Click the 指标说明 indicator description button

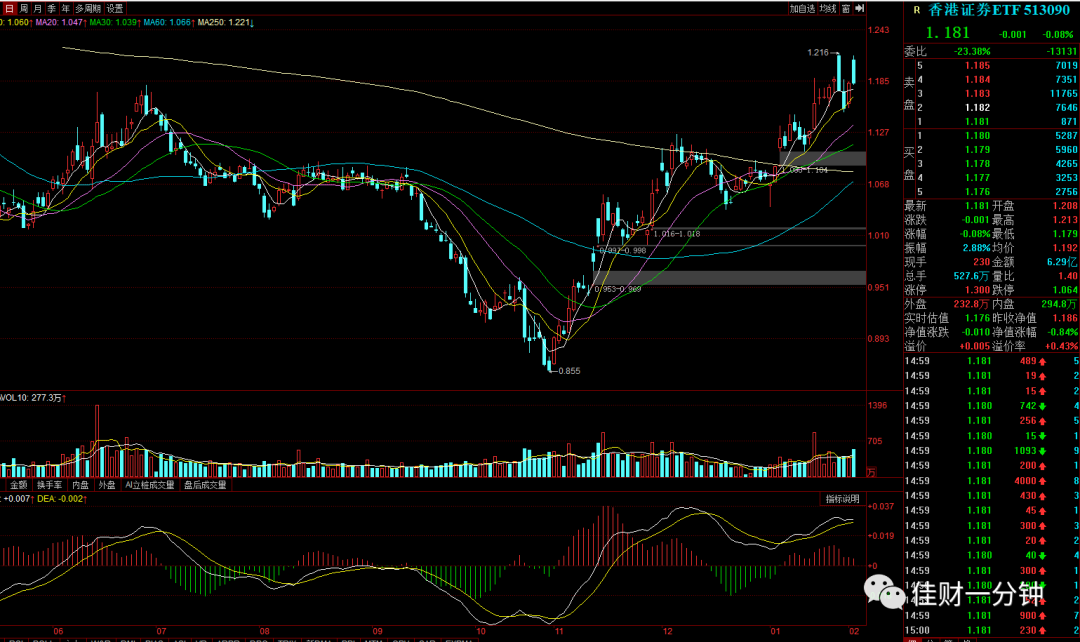842,499
